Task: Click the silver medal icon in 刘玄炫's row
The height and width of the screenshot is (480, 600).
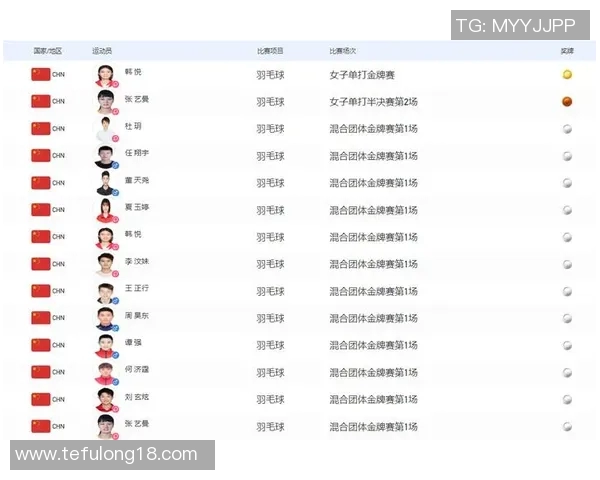Action: pyautogui.click(x=567, y=399)
